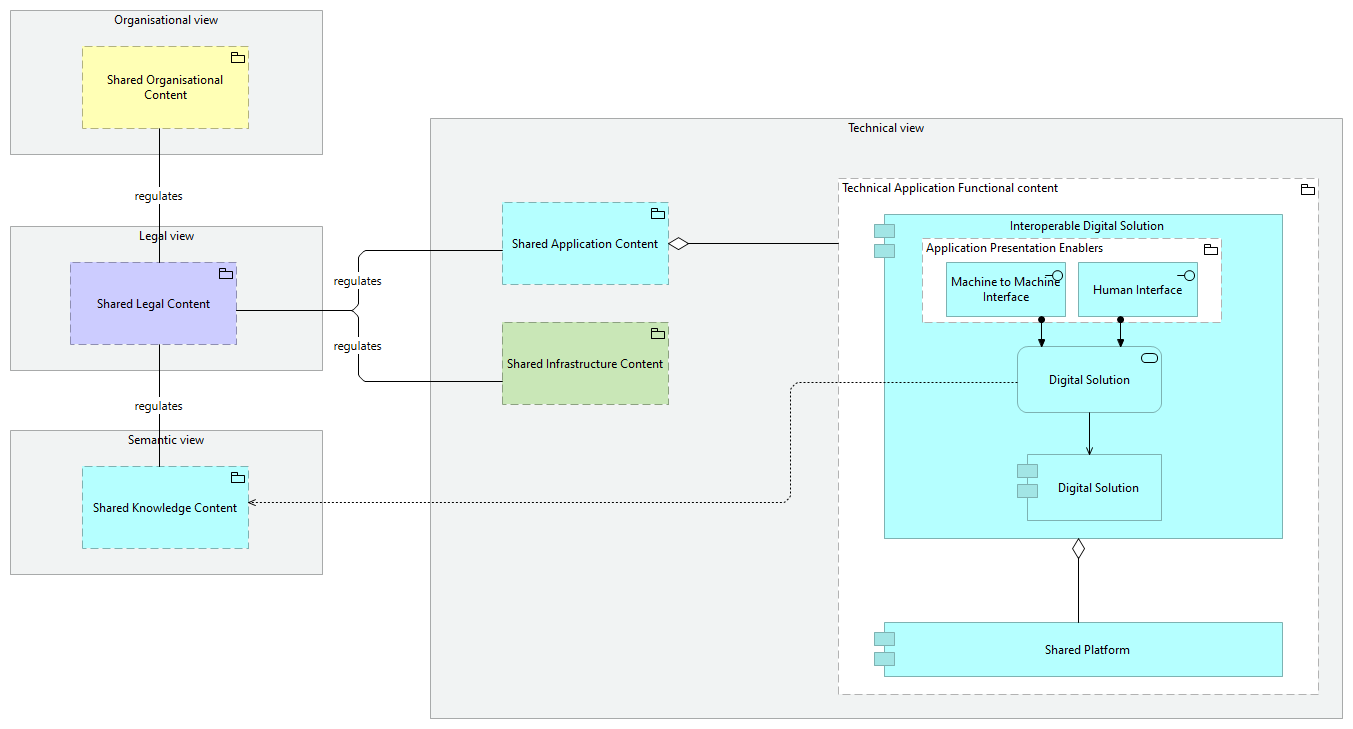Click the Technical view group title
Viewport: 1353px width, 729px height.
pyautogui.click(x=886, y=128)
